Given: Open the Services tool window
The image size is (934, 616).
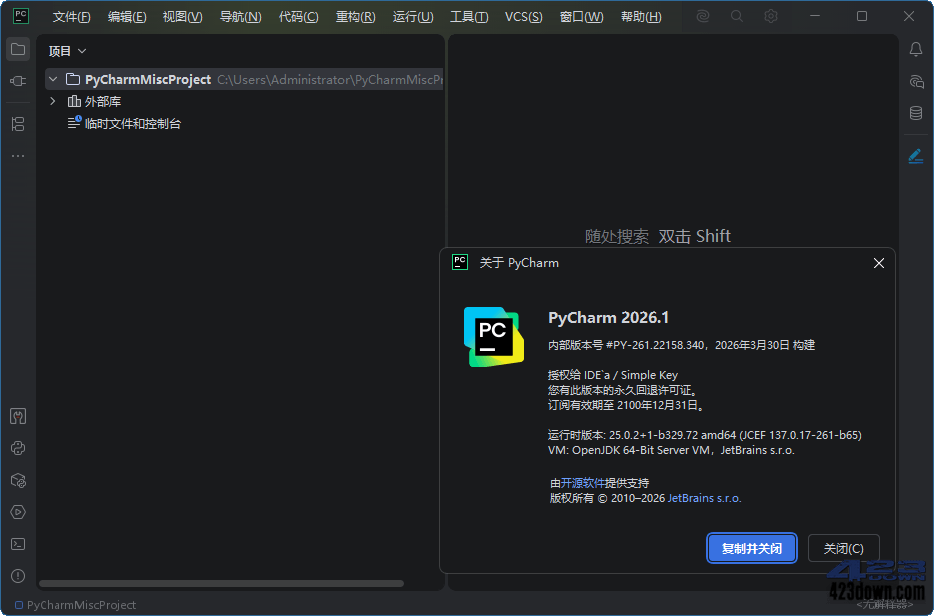Looking at the screenshot, I should point(17,512).
